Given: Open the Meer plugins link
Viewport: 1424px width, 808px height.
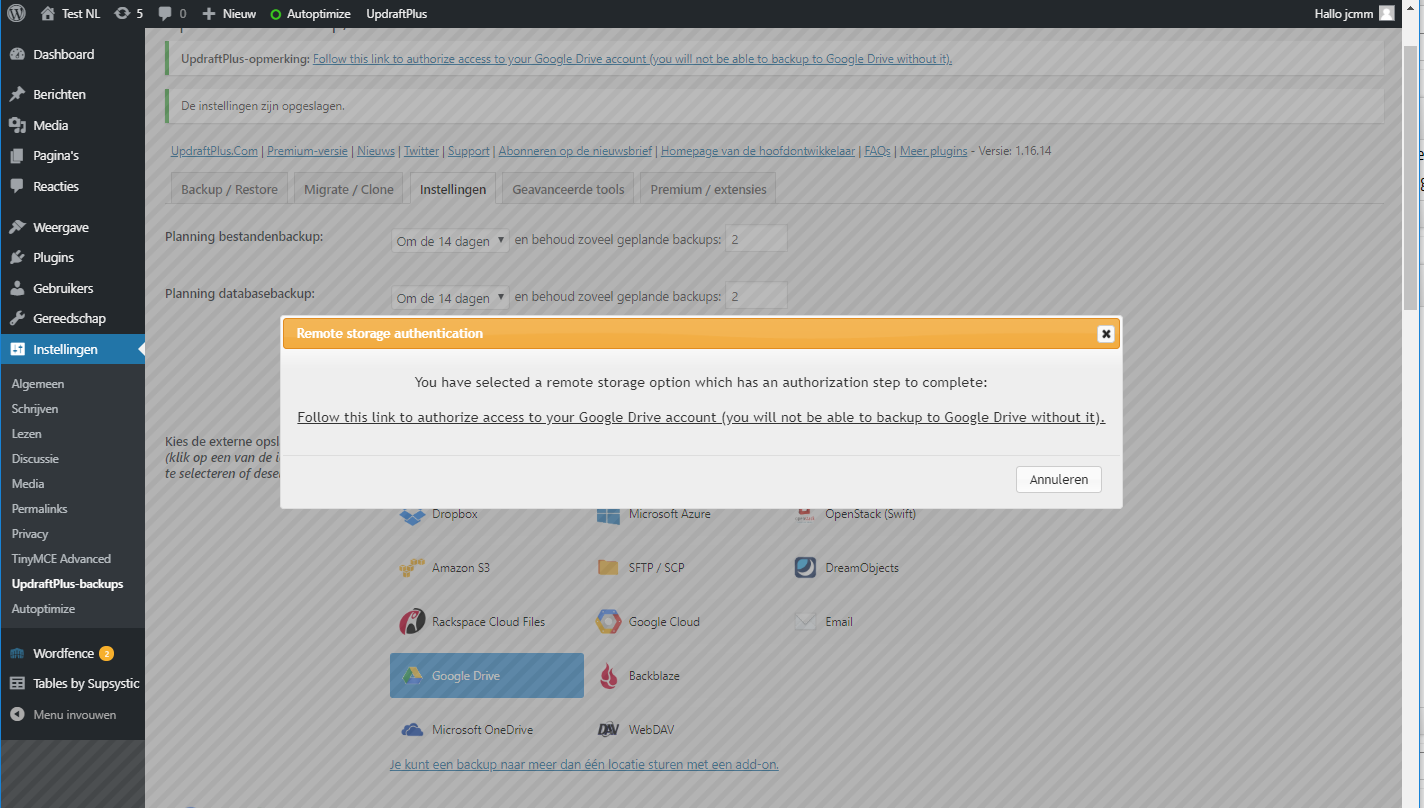Looking at the screenshot, I should tap(933, 151).
